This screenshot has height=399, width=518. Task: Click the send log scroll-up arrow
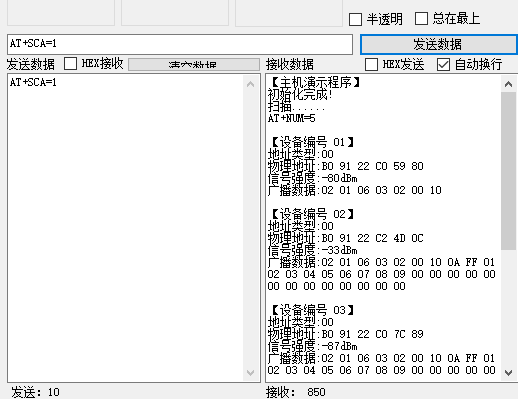pos(250,84)
